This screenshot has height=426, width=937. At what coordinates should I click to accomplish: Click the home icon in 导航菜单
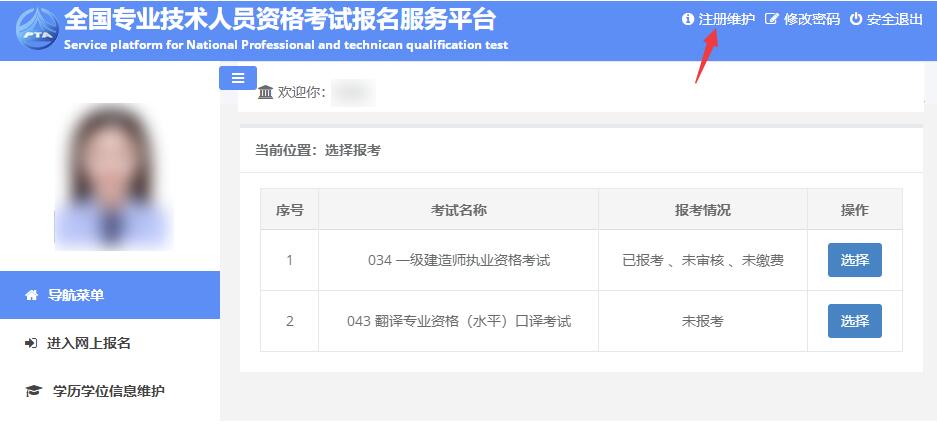[31, 295]
